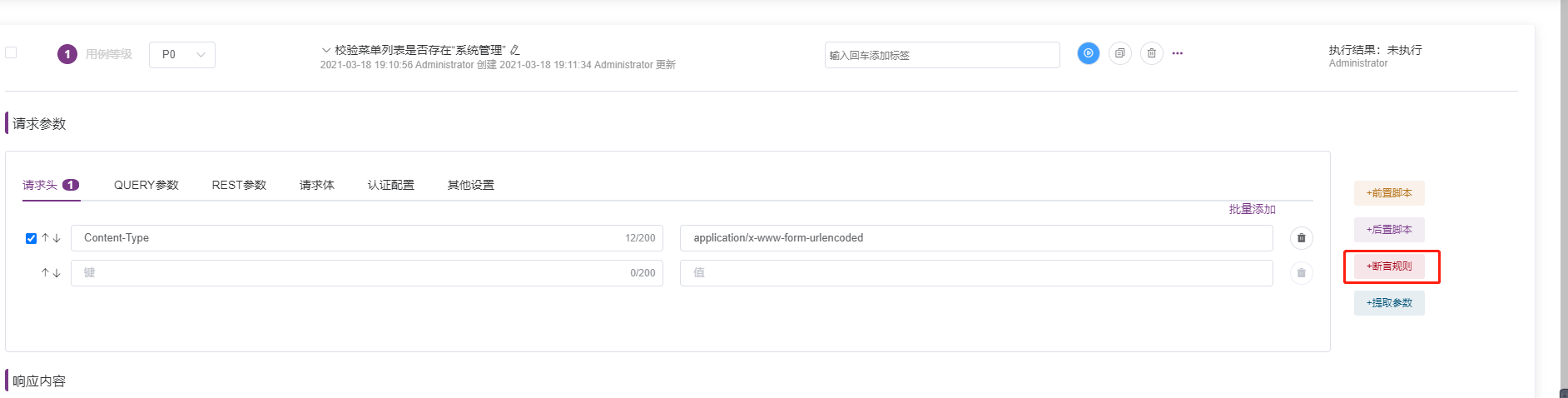The height and width of the screenshot is (398, 1568).
Task: Click the trash icon of the empty header row
Action: click(x=1302, y=273)
